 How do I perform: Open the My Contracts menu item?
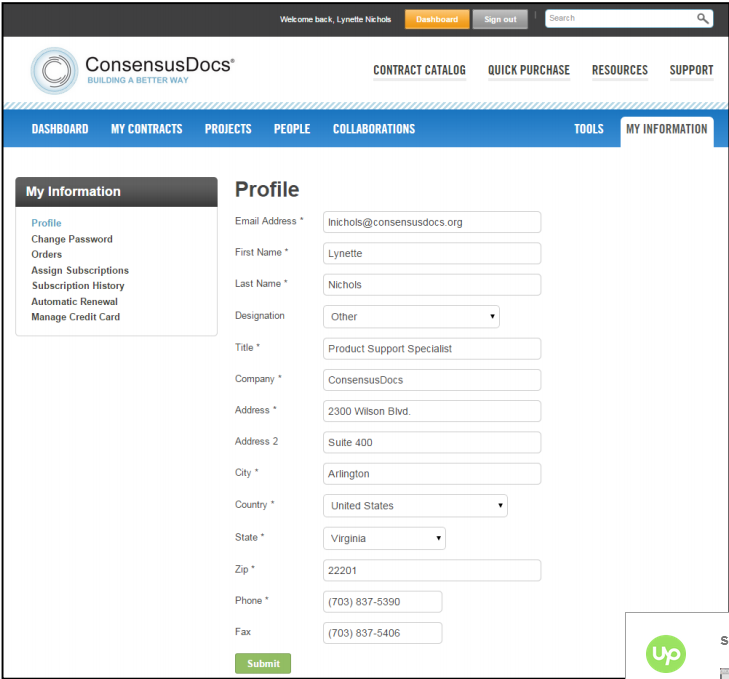[x=146, y=129]
